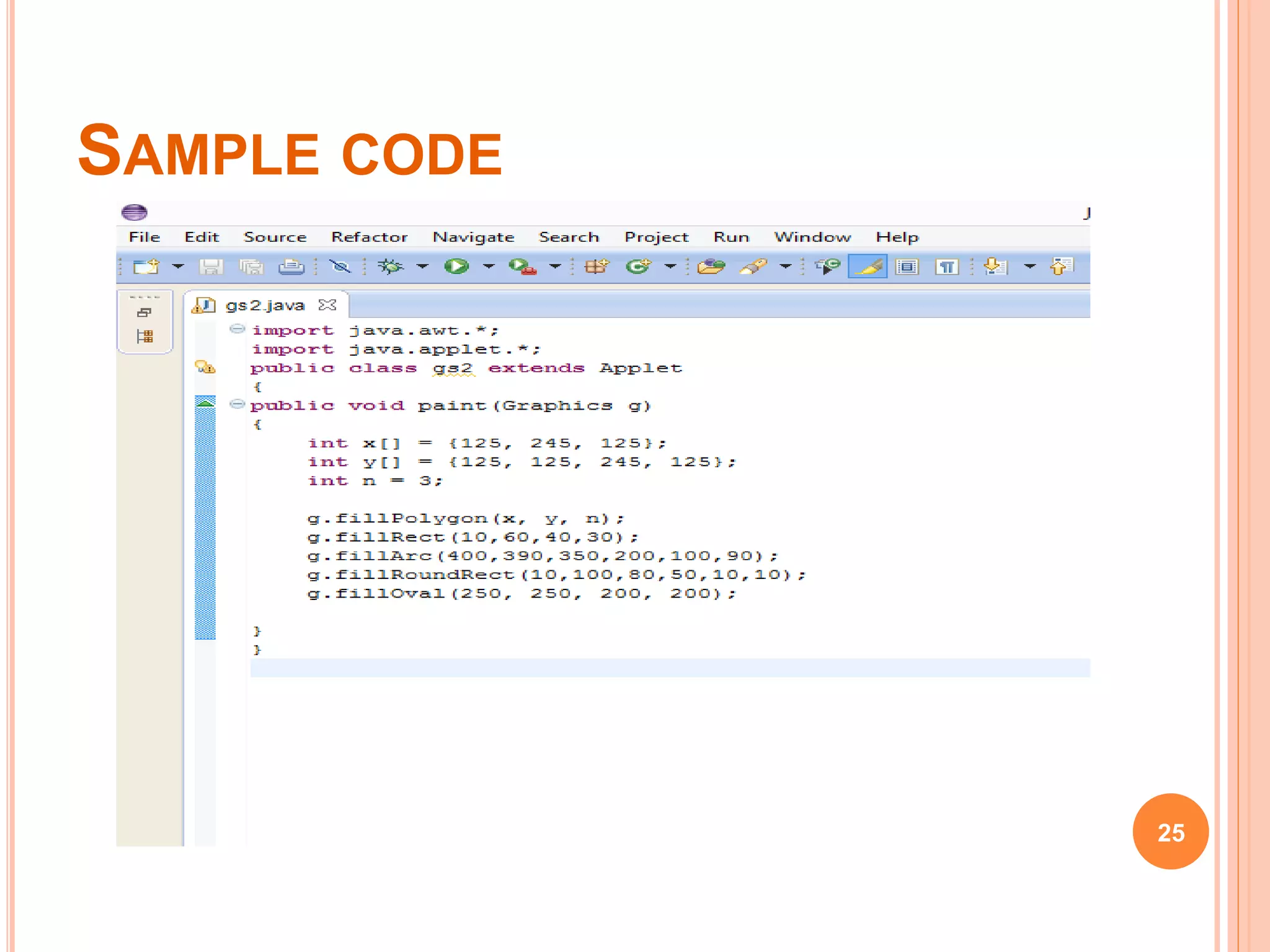Toggle the Mark Occurrences highlighter button
The image size is (1270, 952).
coord(868,267)
